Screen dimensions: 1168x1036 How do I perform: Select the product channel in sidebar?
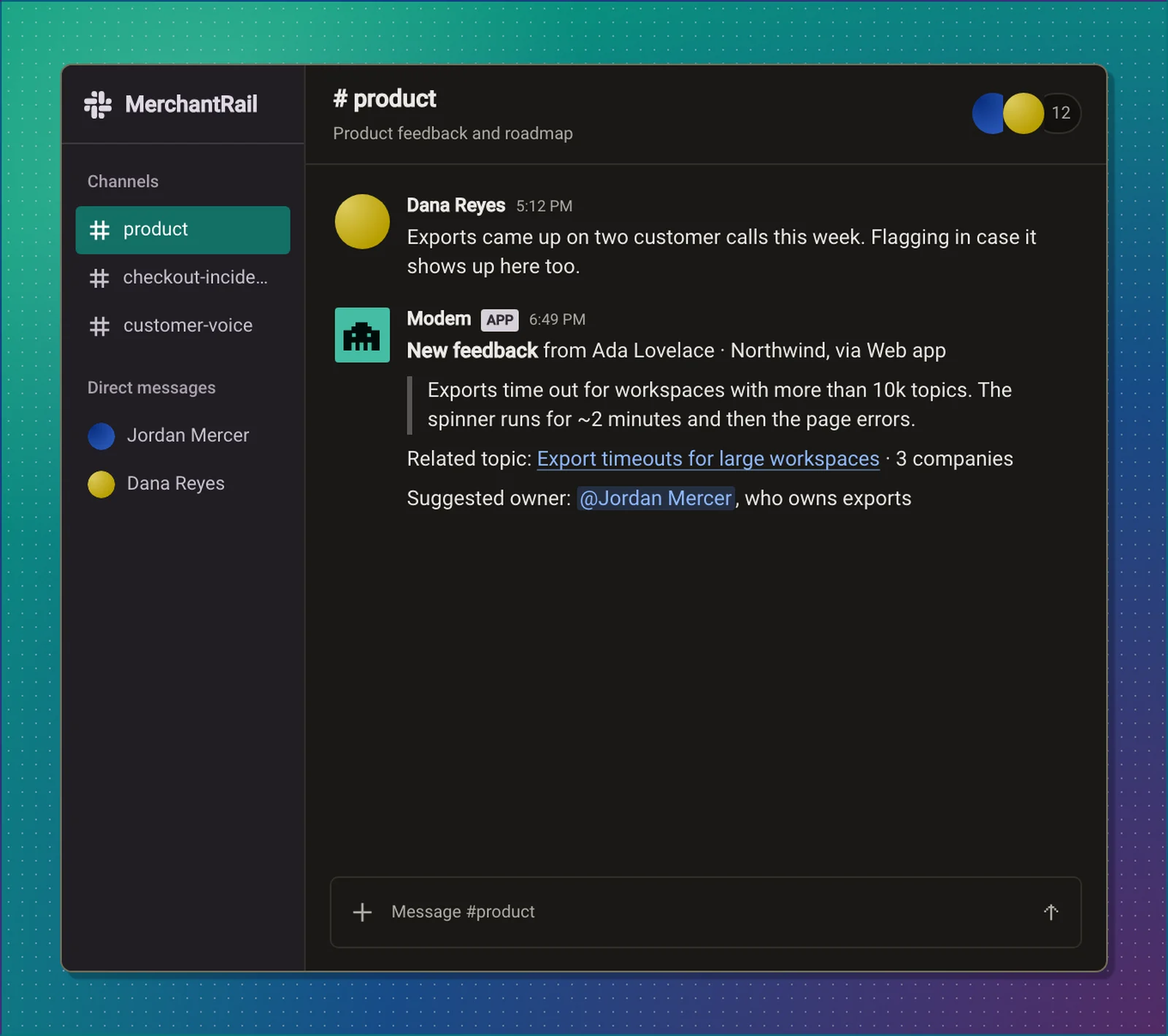[182, 230]
